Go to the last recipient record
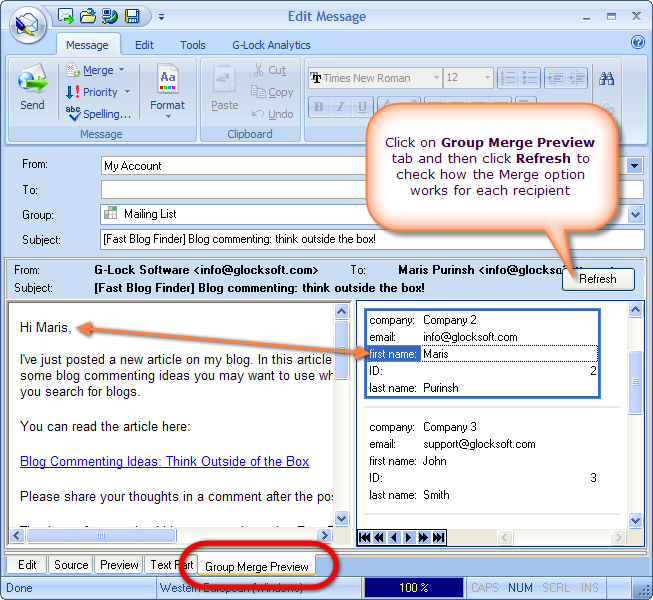This screenshot has height=600, width=653. (438, 538)
